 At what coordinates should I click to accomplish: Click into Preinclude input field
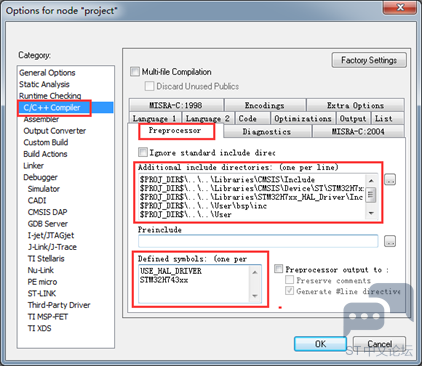(x=258, y=241)
